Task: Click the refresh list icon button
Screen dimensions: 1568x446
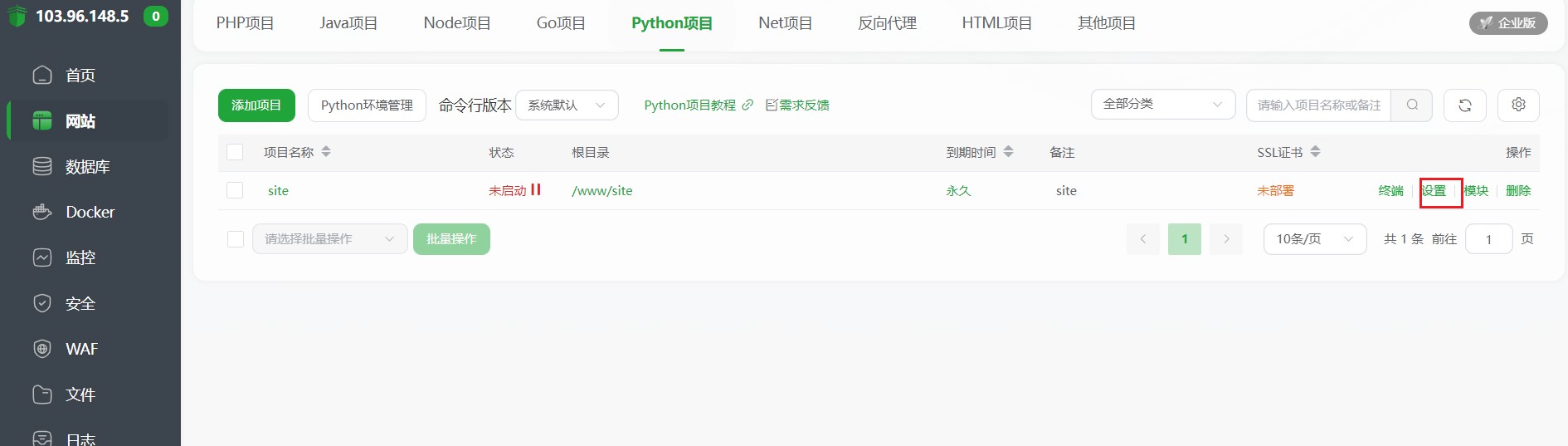Action: pos(1464,105)
